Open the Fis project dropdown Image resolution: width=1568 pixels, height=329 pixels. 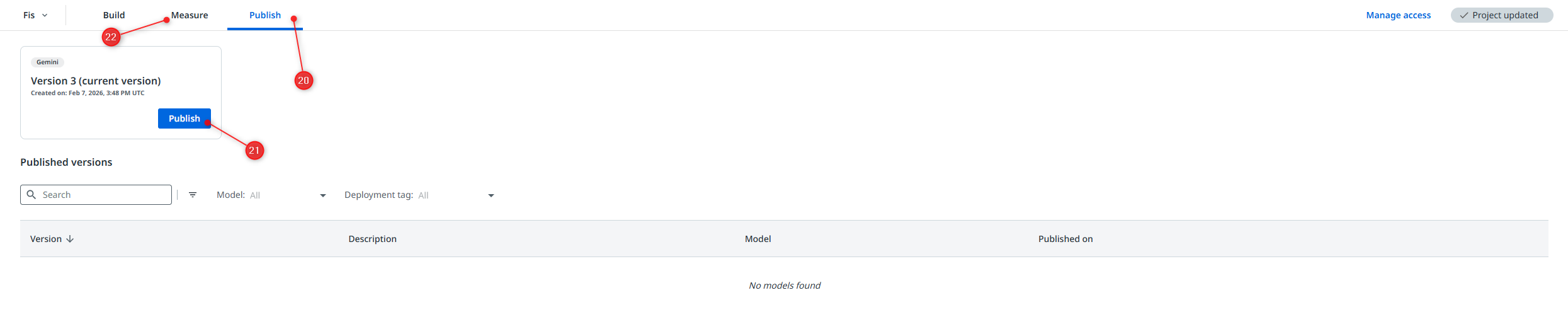tap(35, 15)
